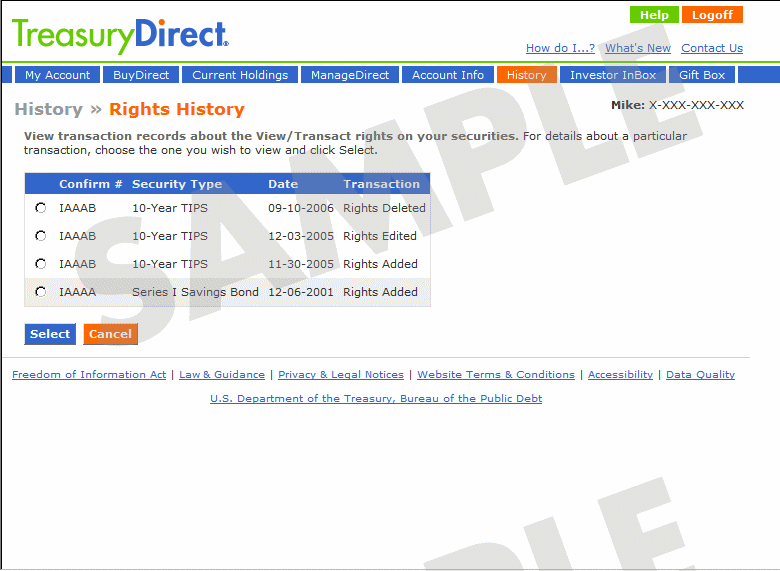This screenshot has width=780, height=571.
Task: Click the date 12-03-2005
Action: pyautogui.click(x=301, y=236)
